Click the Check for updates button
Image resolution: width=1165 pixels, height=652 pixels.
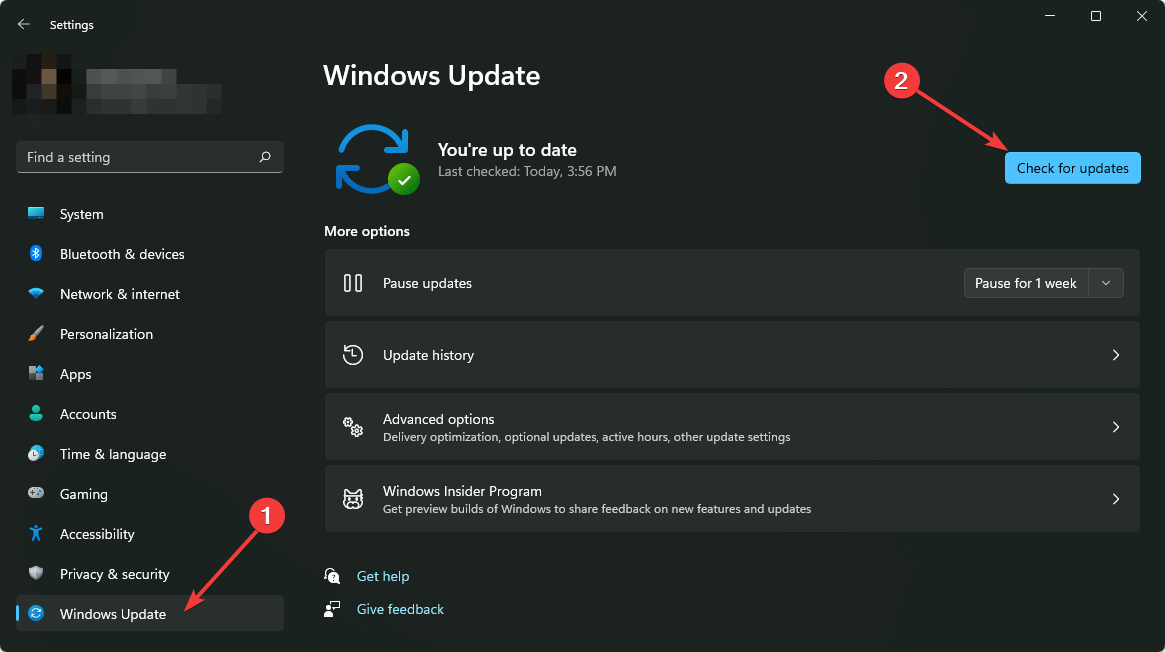click(1072, 167)
